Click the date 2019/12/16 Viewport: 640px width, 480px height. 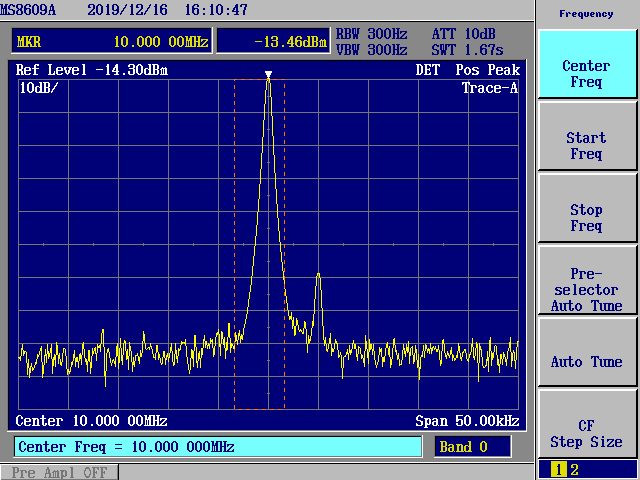point(127,9)
